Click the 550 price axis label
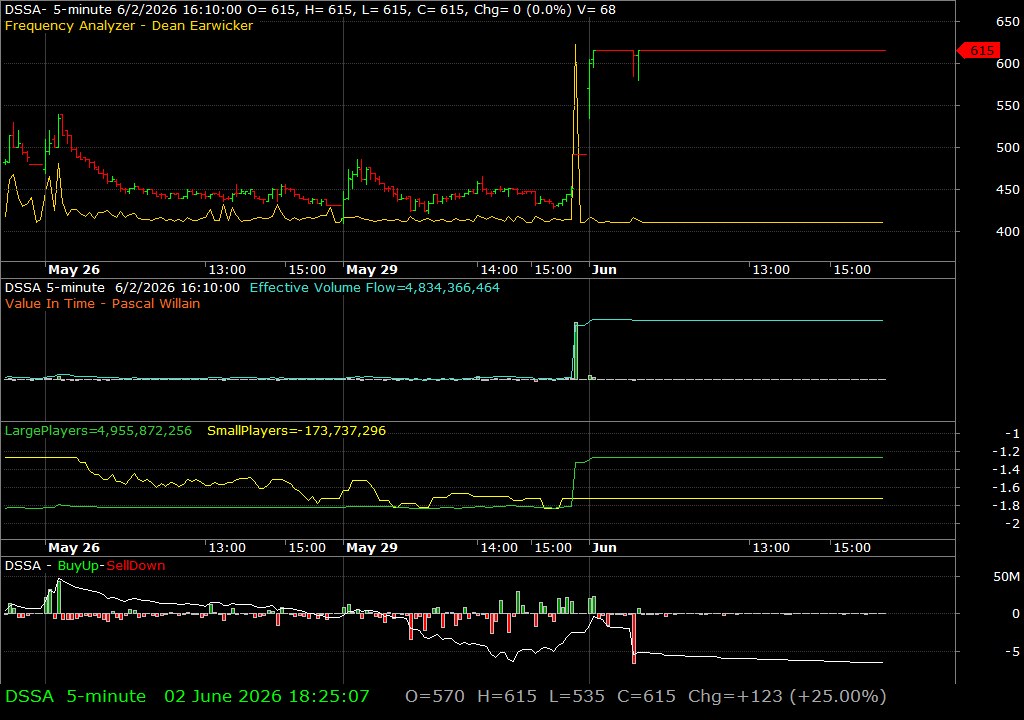 (1008, 105)
